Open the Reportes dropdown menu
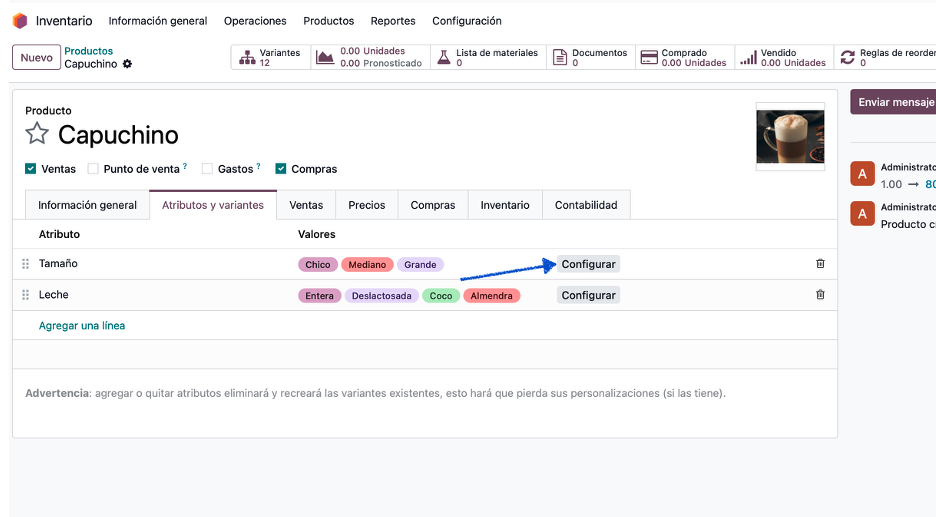The image size is (936, 517). pyautogui.click(x=393, y=21)
